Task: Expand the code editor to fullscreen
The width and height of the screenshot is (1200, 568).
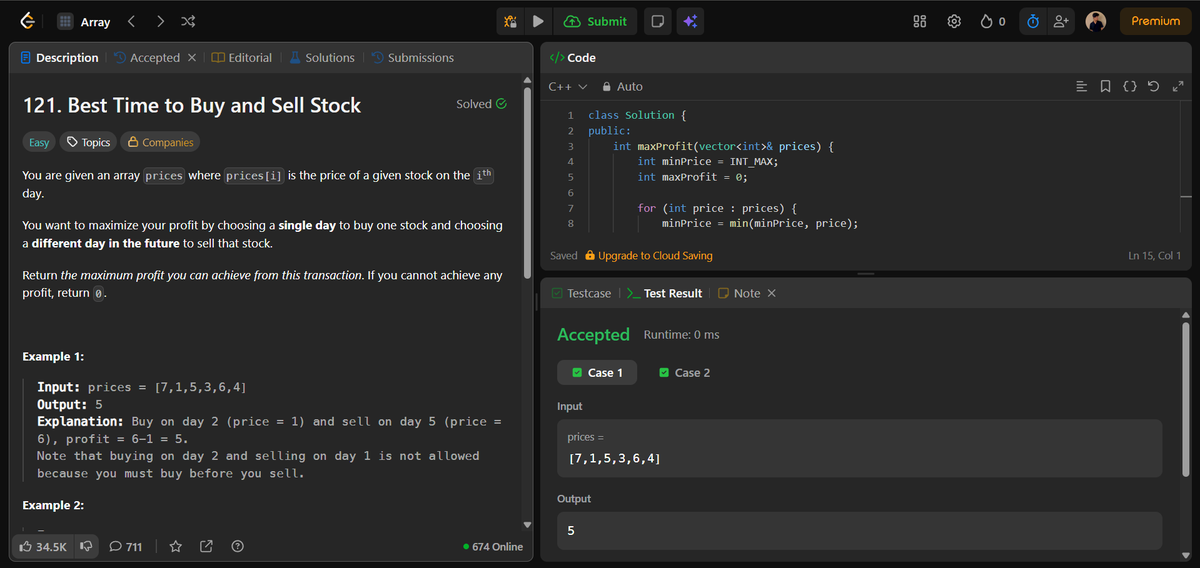Action: pyautogui.click(x=1176, y=87)
